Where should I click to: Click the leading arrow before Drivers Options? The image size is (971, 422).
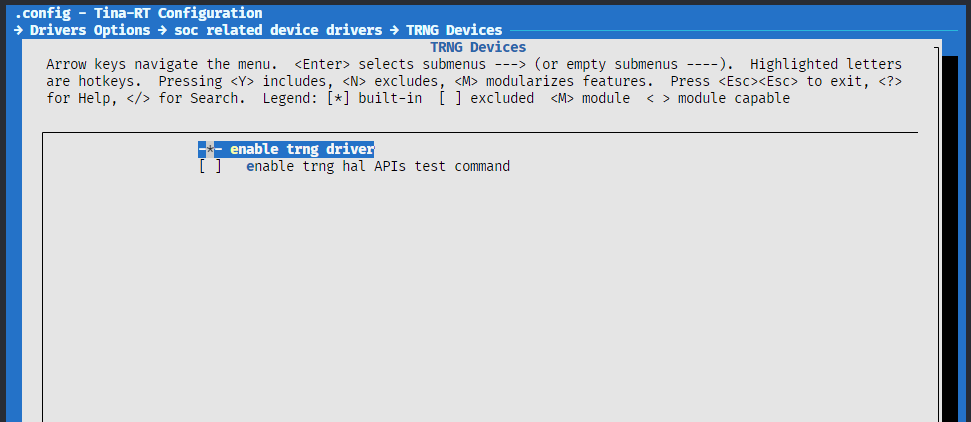(19, 30)
